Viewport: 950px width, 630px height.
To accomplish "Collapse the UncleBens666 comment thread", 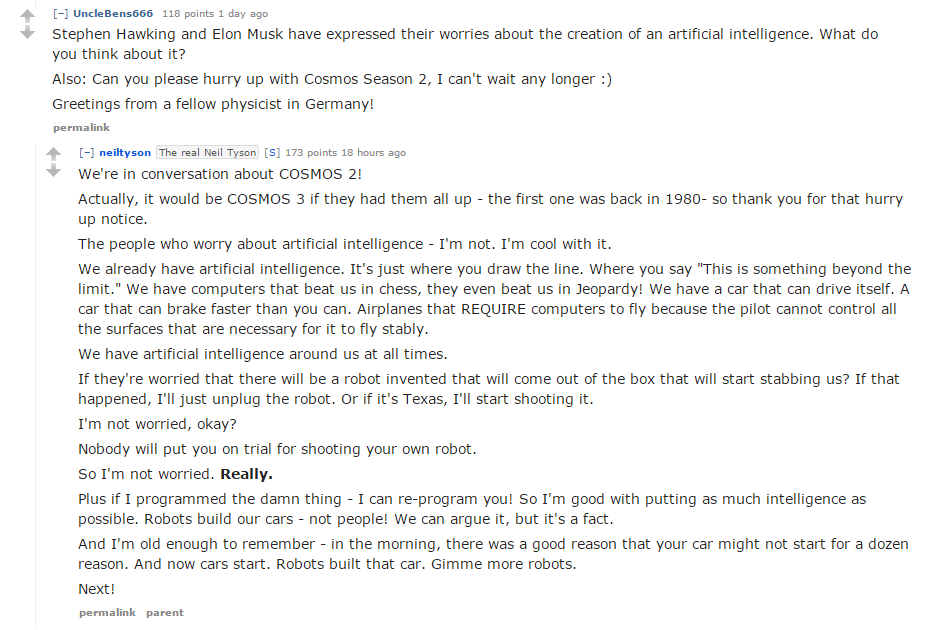I will pyautogui.click(x=61, y=14).
